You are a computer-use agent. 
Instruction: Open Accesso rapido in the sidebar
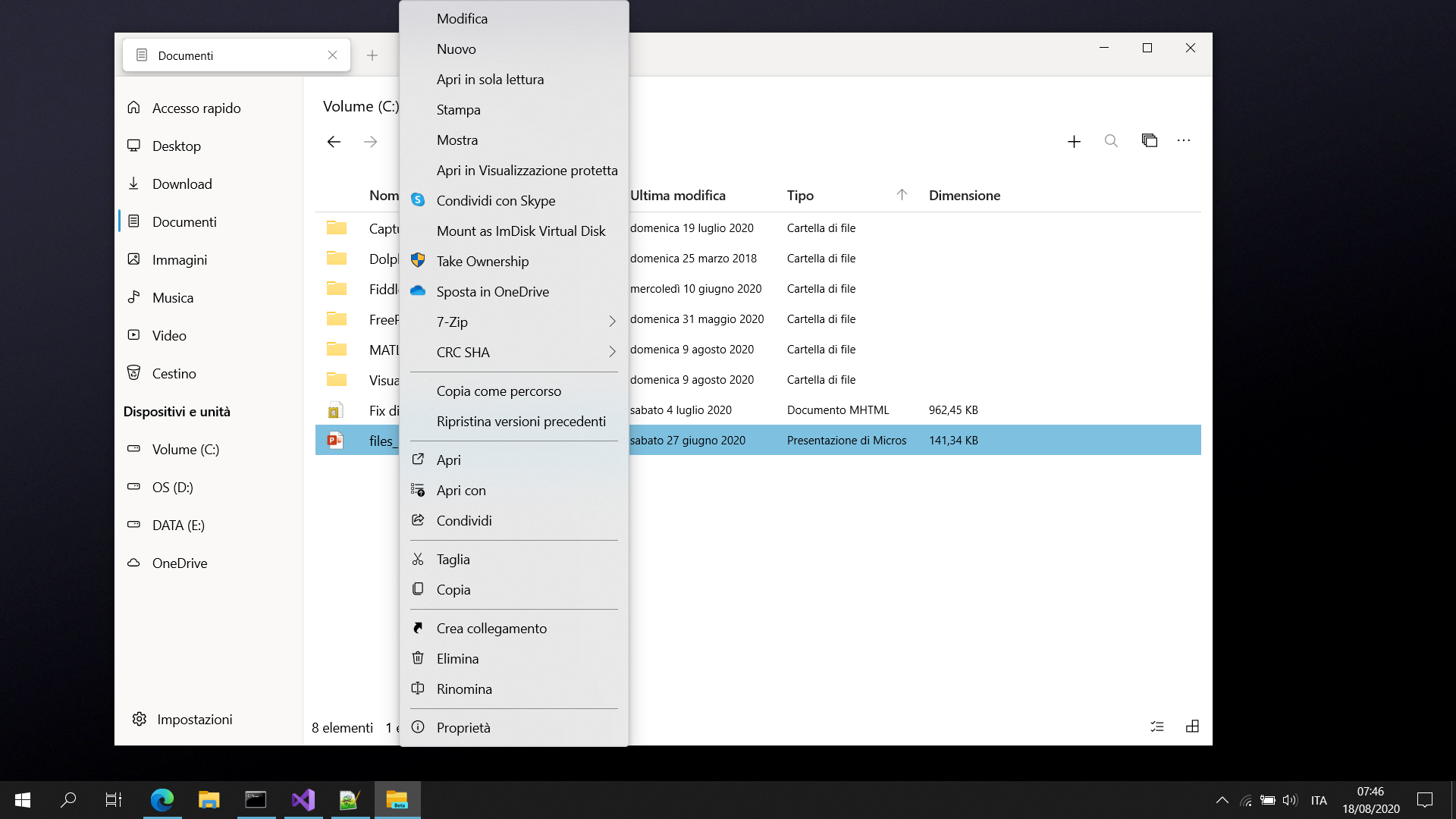point(209,108)
